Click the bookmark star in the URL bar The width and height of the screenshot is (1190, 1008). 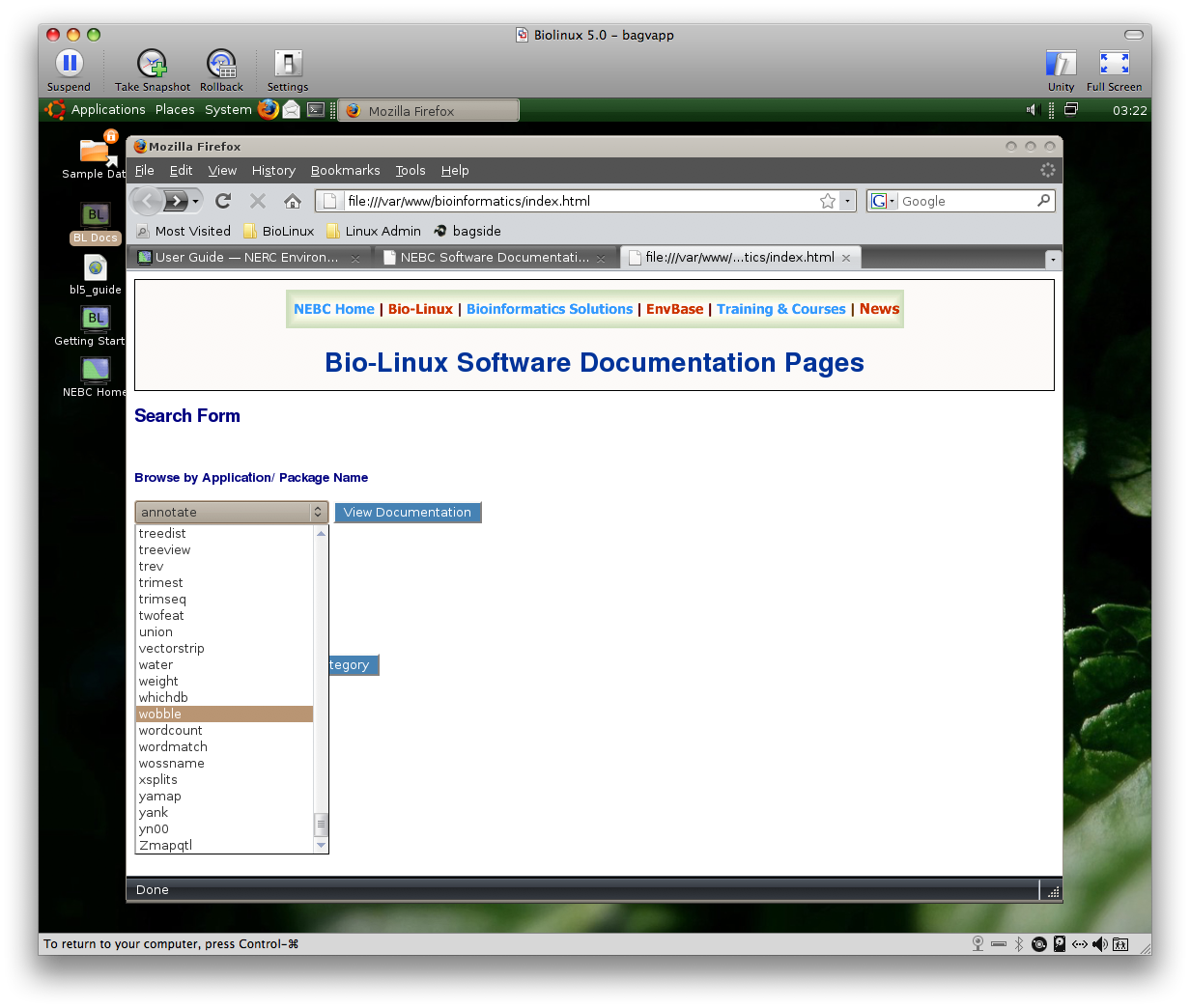[x=828, y=201]
